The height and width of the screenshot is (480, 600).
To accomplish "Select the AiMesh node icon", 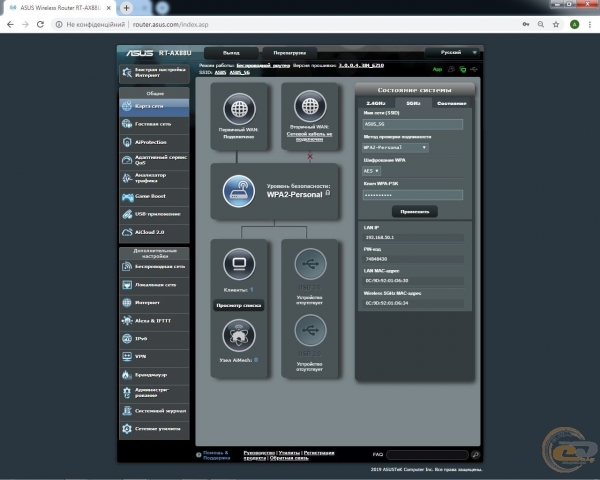I will [x=239, y=336].
